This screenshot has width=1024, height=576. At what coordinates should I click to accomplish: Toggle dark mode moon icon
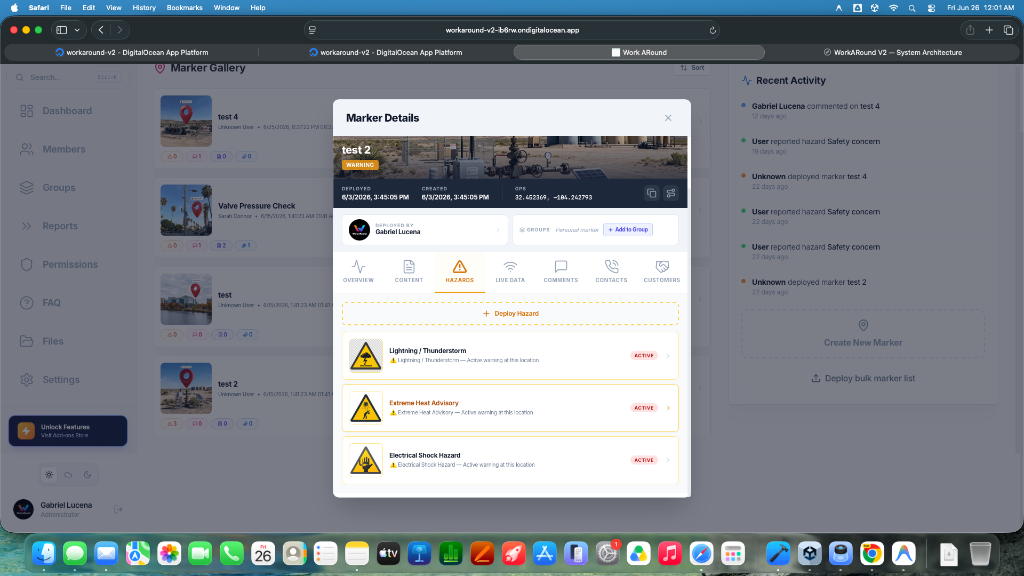coord(88,475)
